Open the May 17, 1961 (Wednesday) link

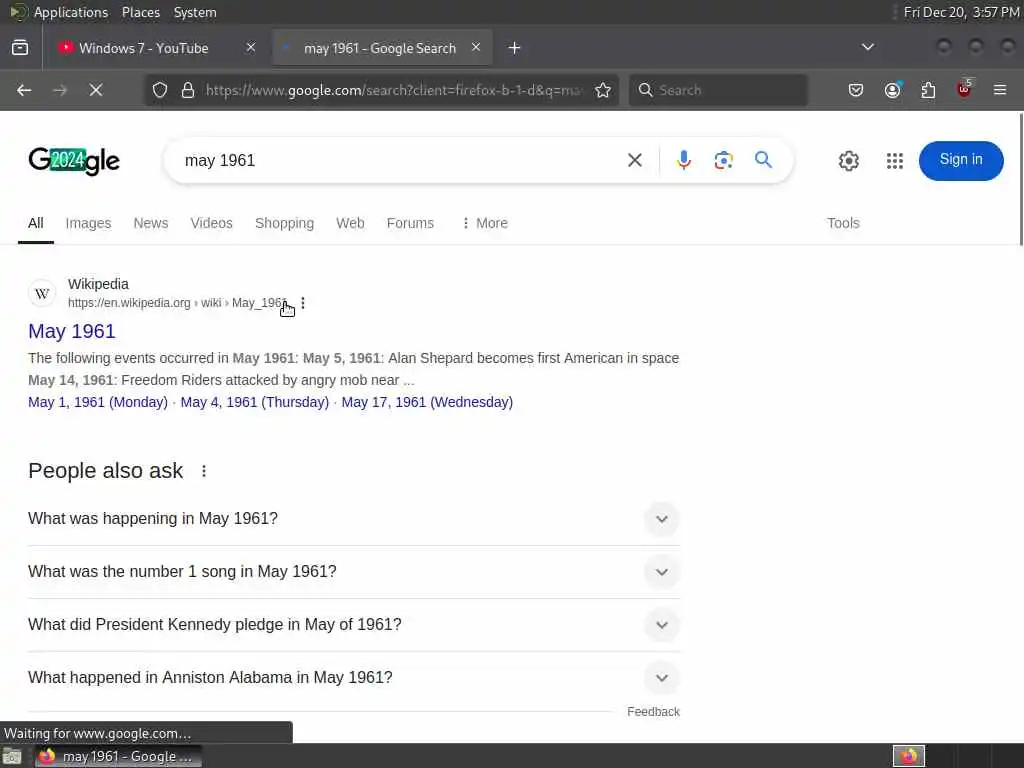(x=427, y=402)
